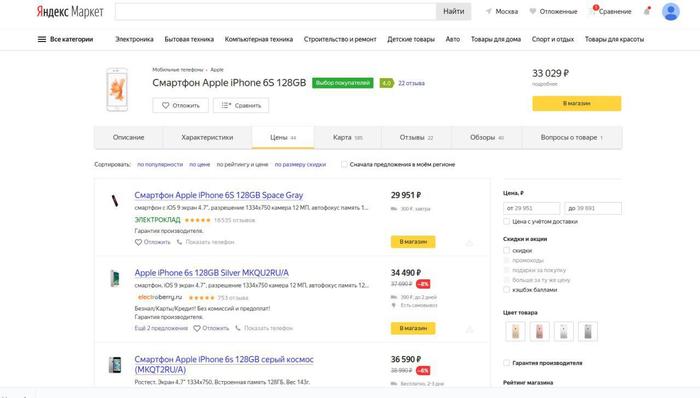
Task: Click the Найти search button
Action: click(454, 12)
